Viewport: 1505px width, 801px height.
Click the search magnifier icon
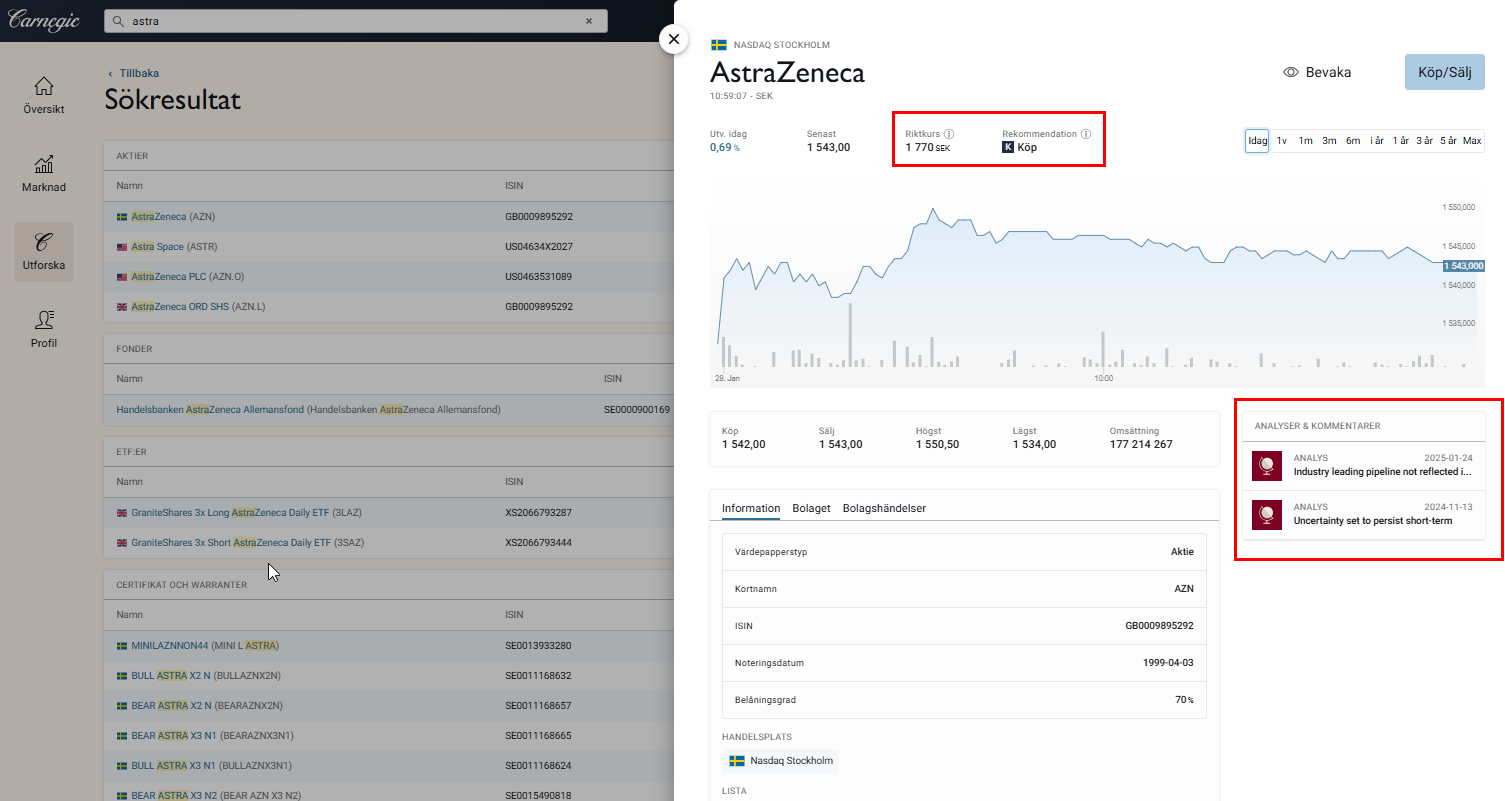119,21
